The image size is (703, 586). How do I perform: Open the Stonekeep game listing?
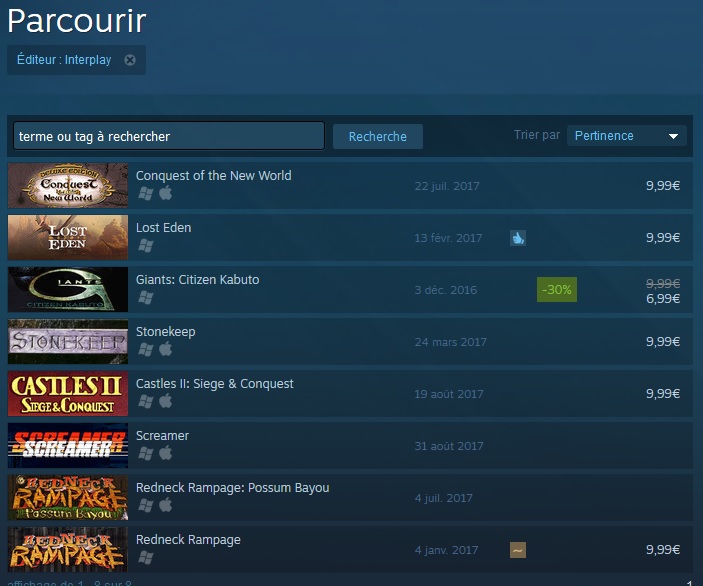tap(350, 342)
